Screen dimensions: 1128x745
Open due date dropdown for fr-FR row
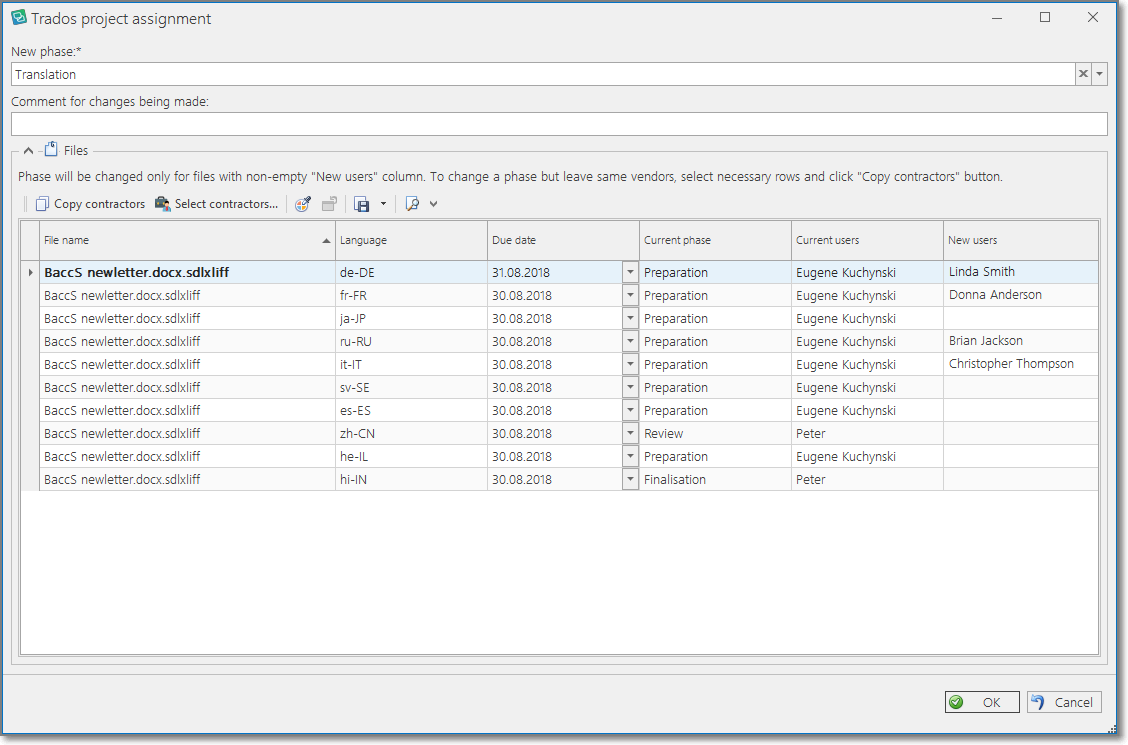(630, 296)
